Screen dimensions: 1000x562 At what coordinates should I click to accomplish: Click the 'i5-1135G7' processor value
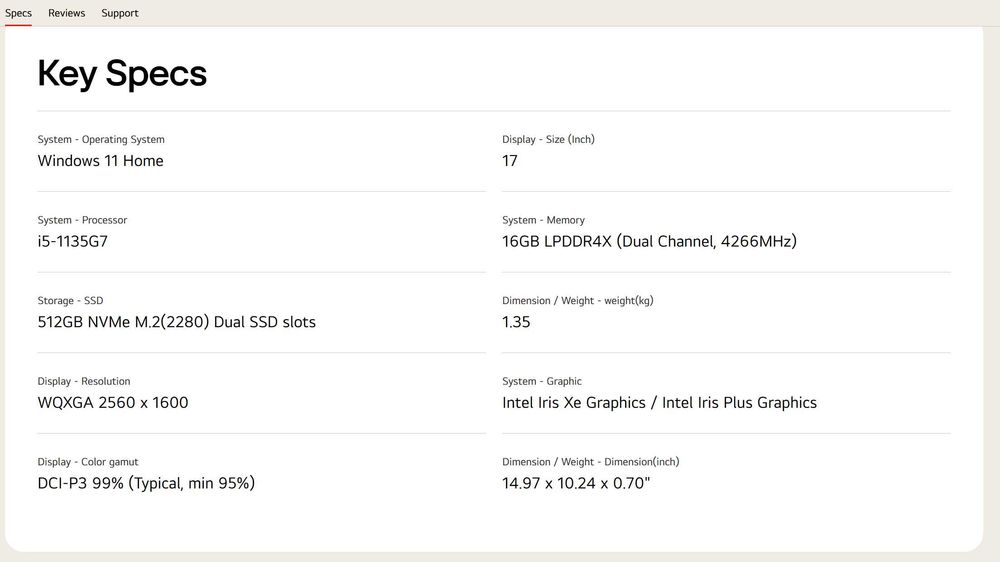pos(73,241)
